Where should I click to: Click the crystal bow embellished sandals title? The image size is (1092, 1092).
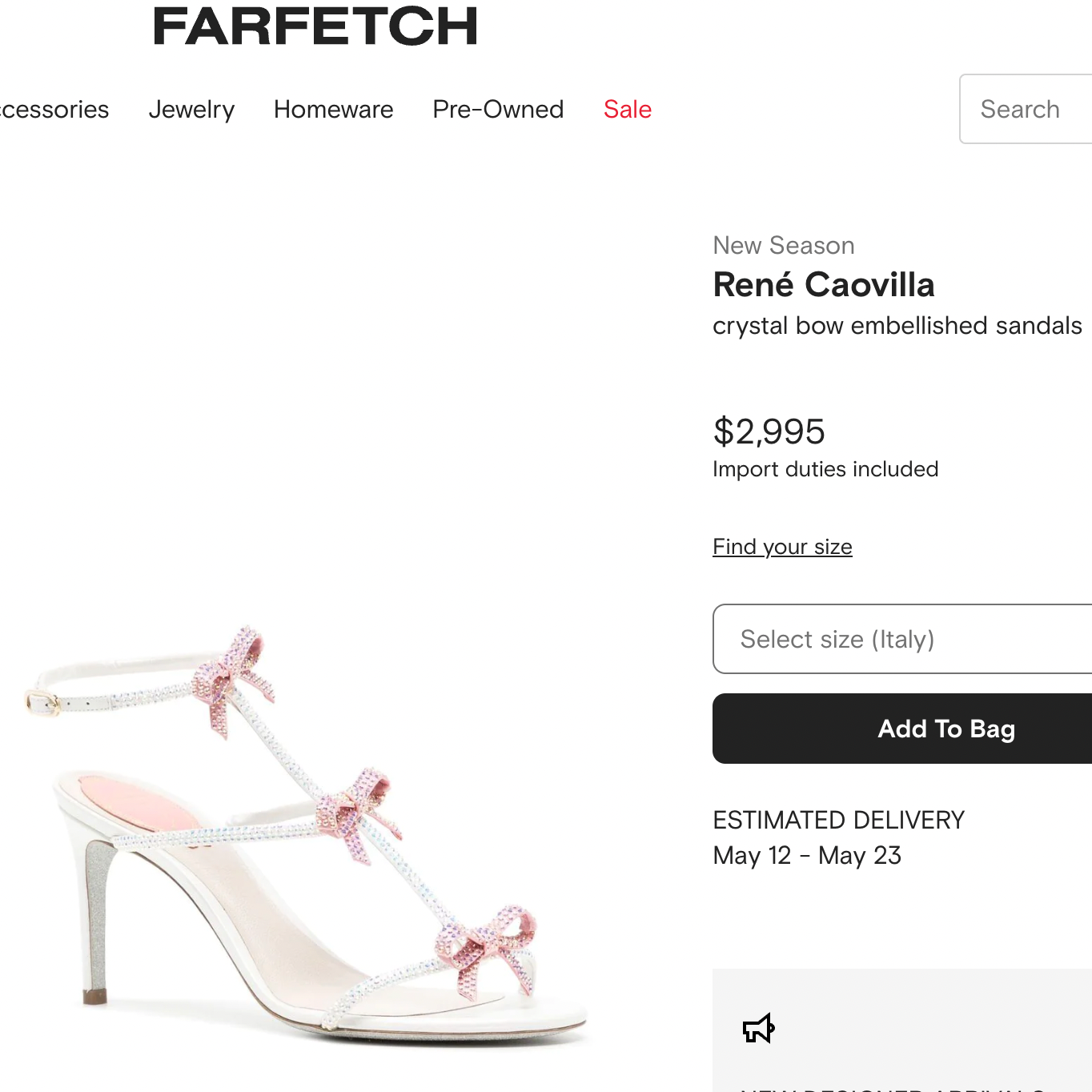(x=897, y=326)
